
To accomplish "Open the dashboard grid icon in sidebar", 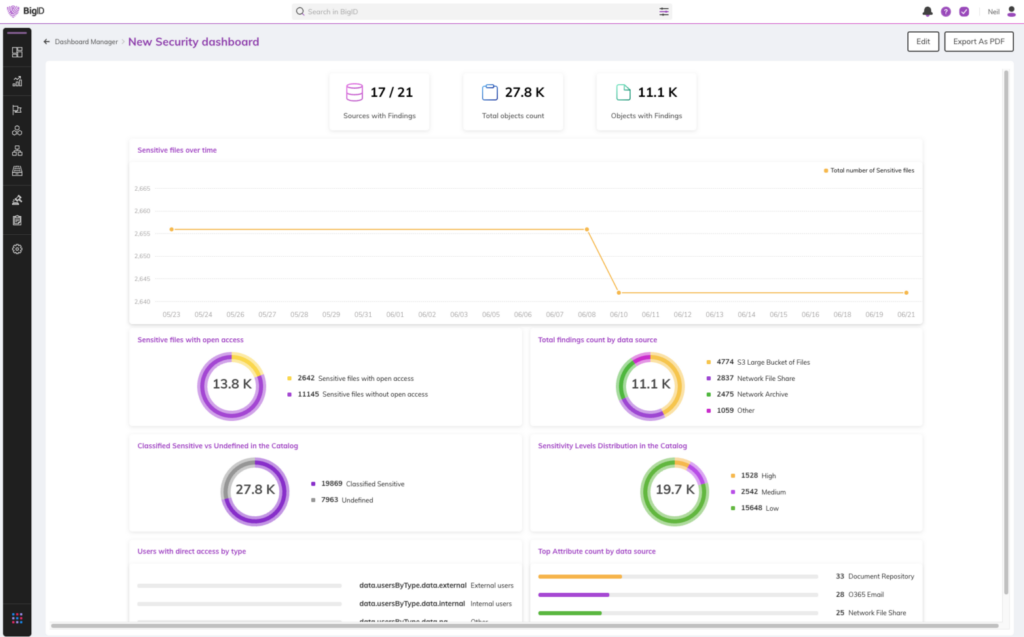I will 17,52.
